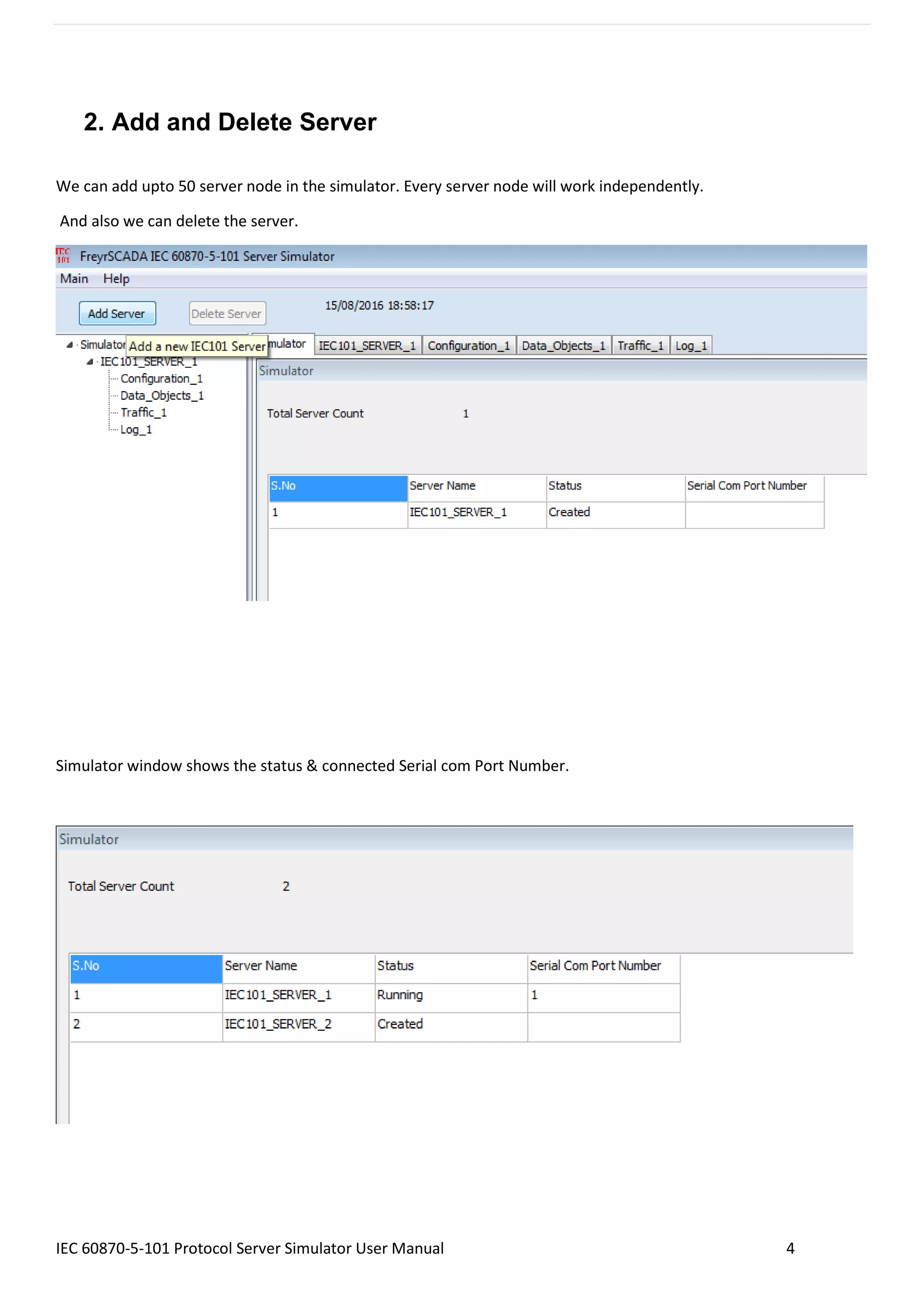
Task: Select IEC101_SERVER_1 cell in lower table
Action: (x=299, y=998)
